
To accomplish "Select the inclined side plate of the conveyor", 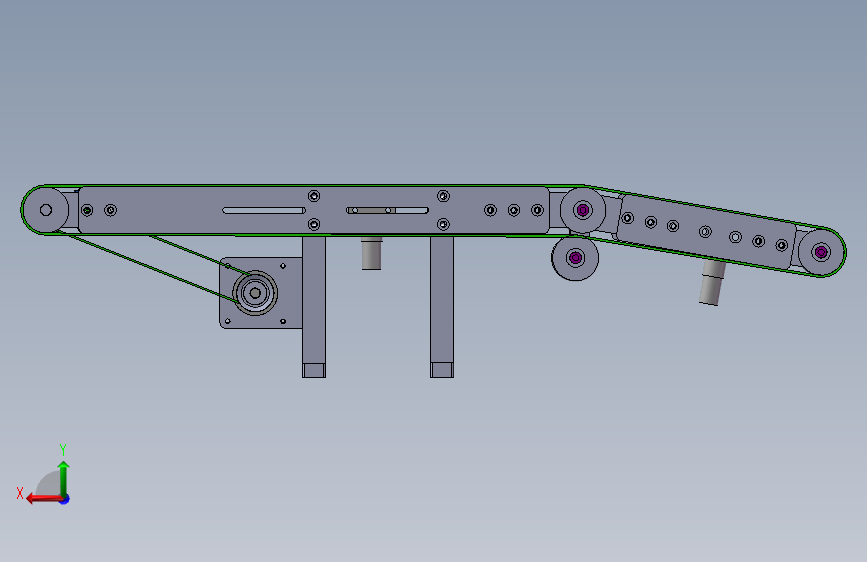I will 706,232.
